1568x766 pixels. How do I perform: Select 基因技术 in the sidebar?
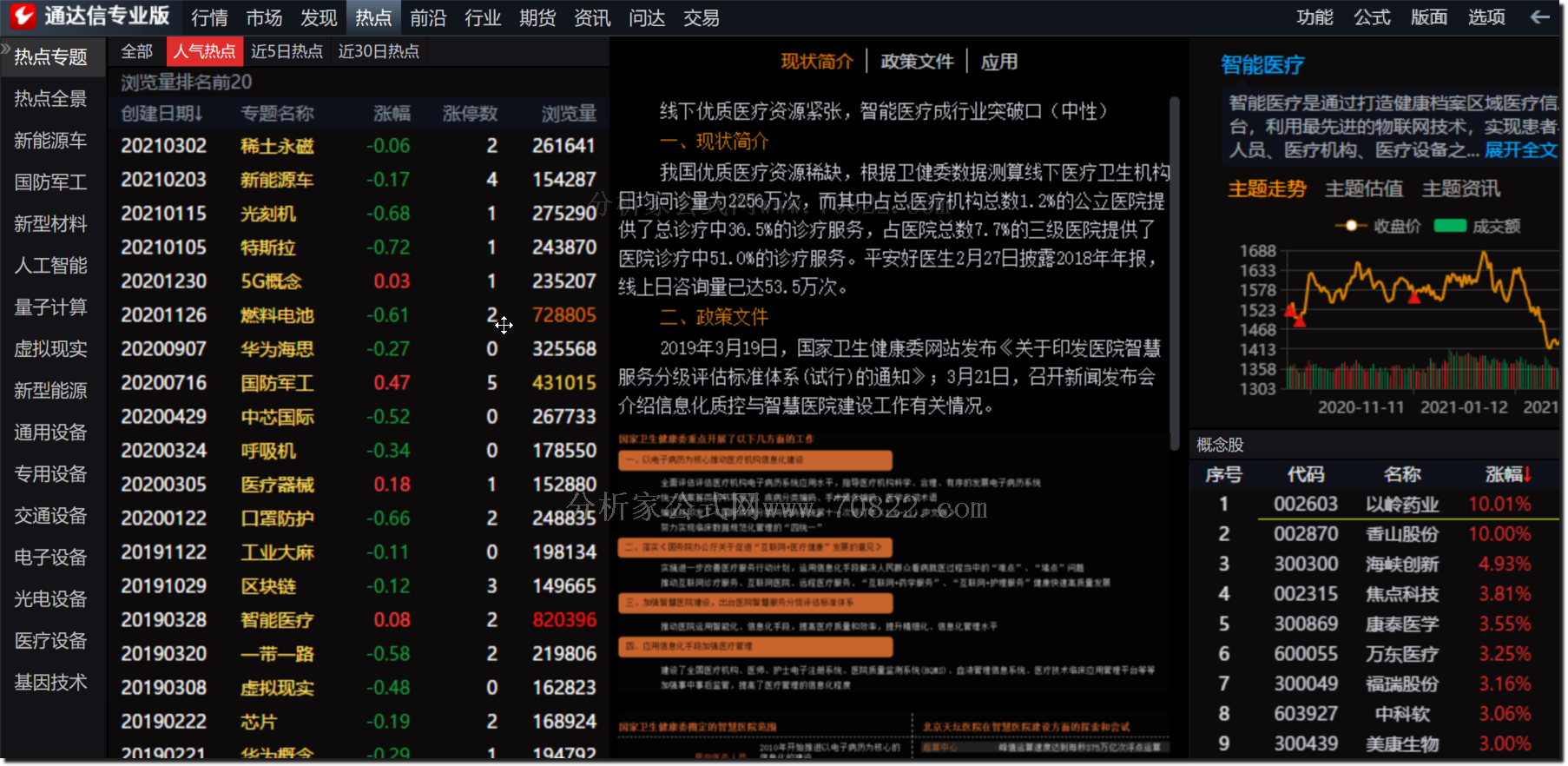(x=50, y=683)
